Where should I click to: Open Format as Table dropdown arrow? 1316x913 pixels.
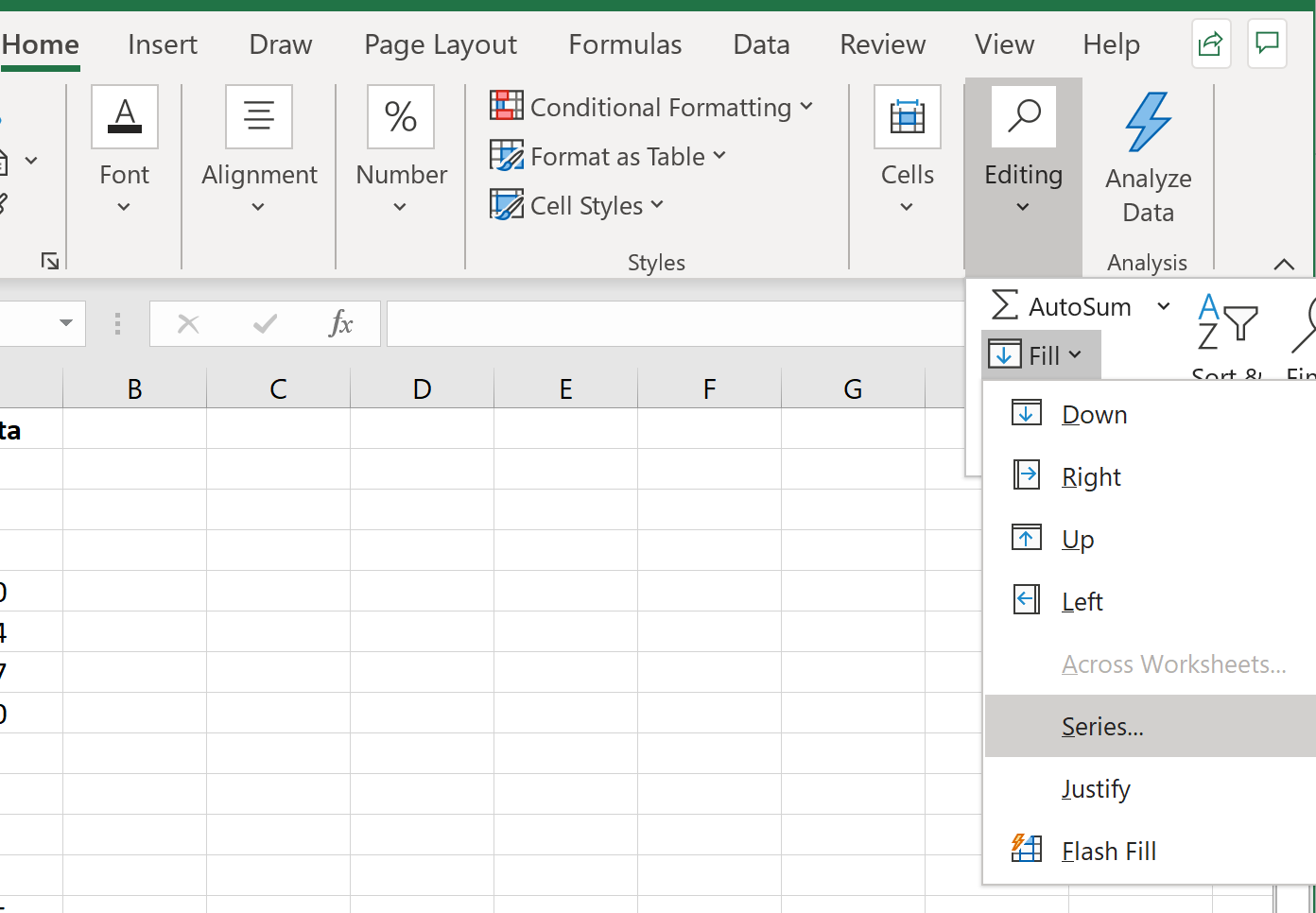click(x=719, y=155)
